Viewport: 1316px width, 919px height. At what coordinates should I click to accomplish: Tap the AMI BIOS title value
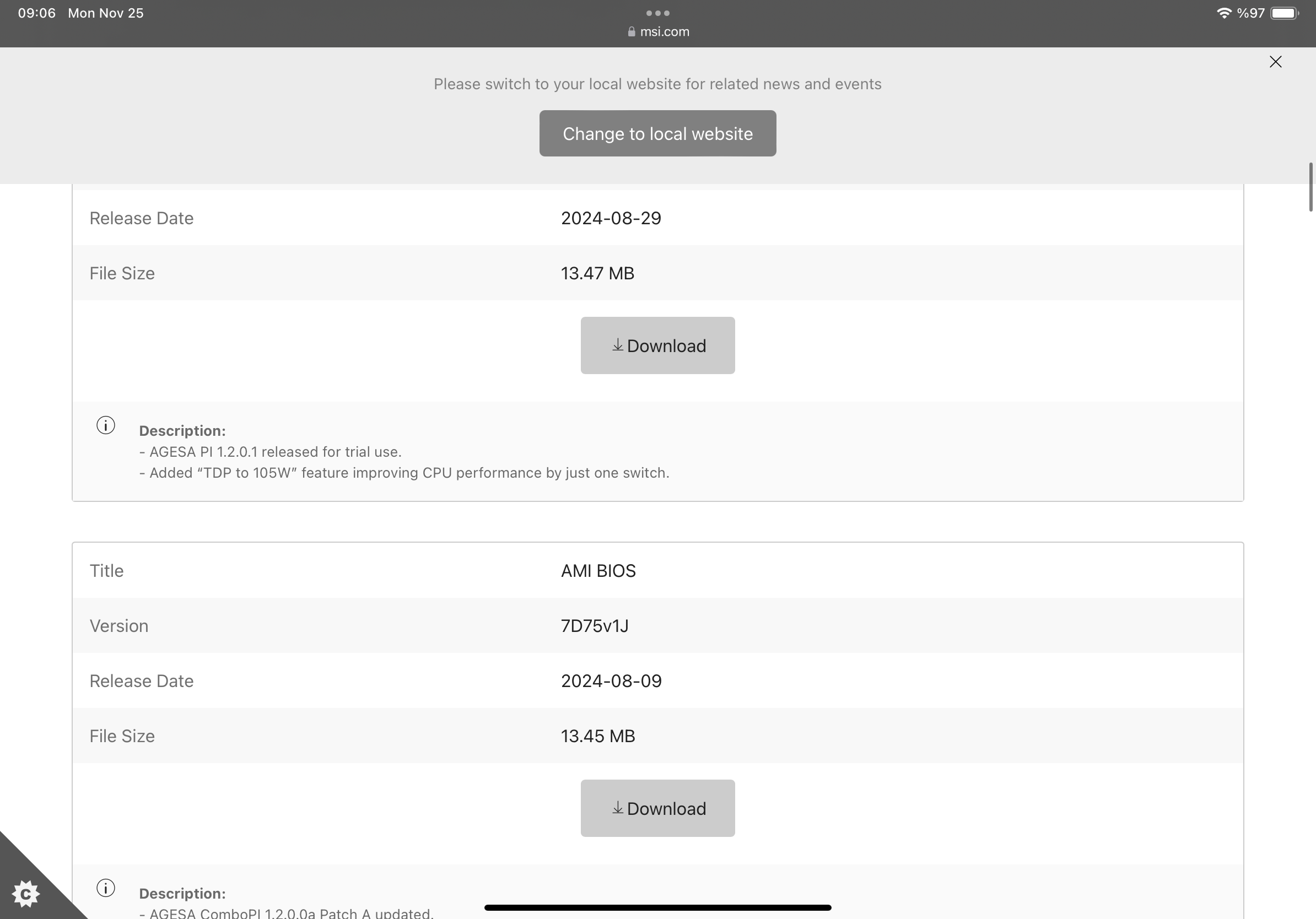pos(598,571)
